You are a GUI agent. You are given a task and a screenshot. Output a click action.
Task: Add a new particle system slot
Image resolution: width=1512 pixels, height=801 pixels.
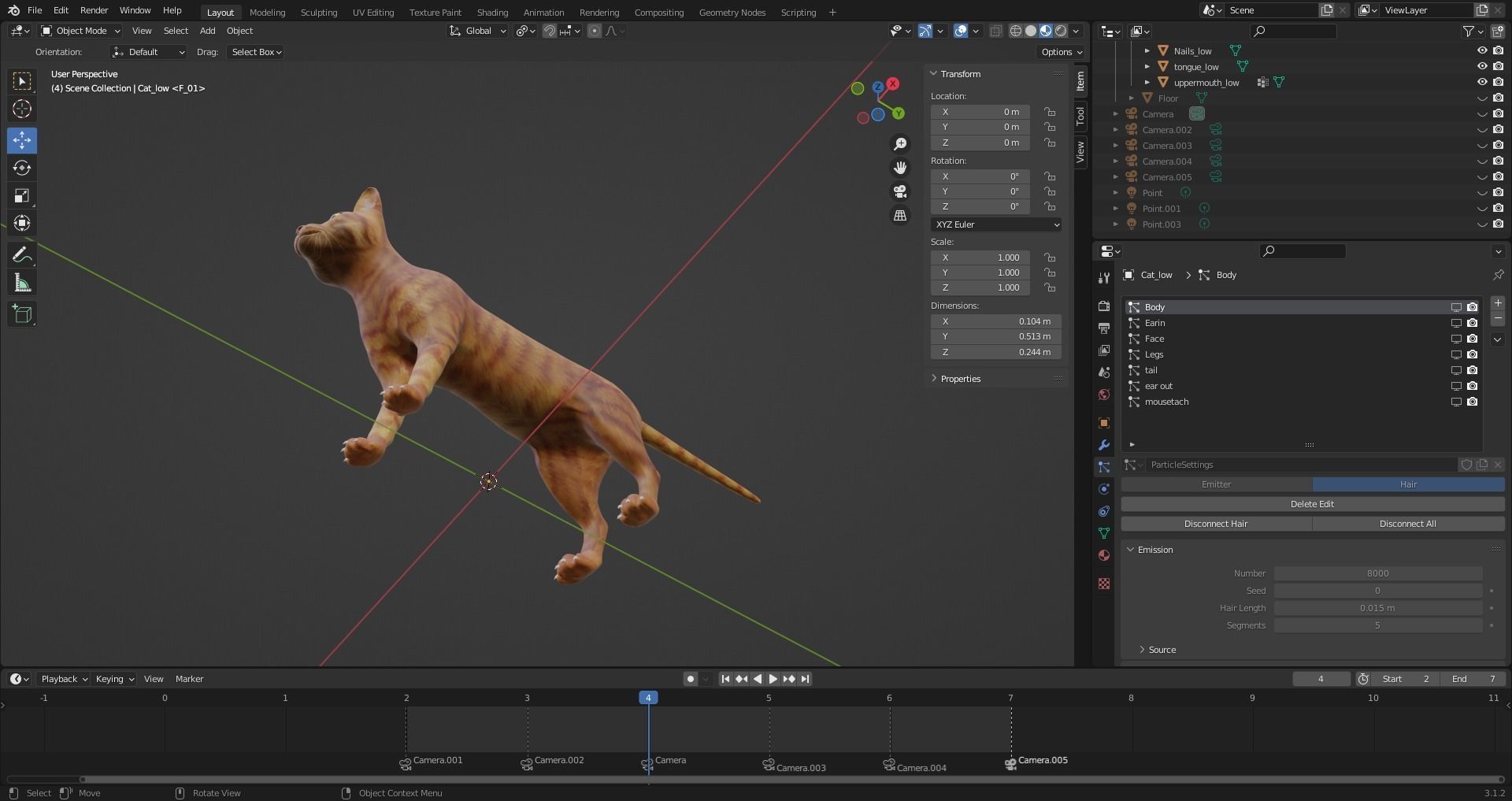coord(1498,303)
